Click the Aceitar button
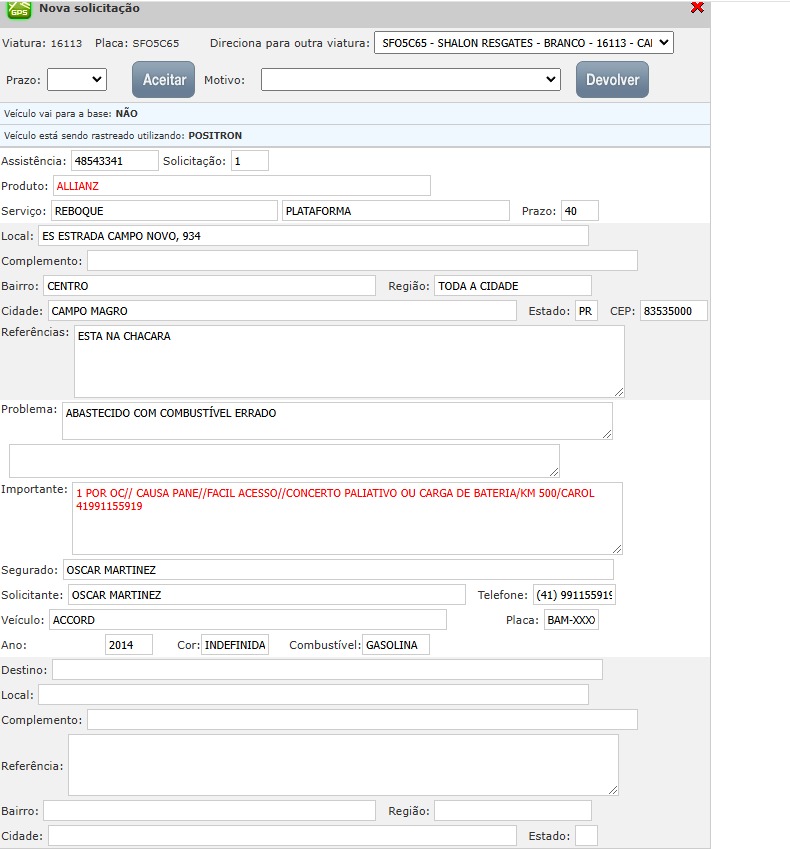790x849 pixels. (164, 80)
